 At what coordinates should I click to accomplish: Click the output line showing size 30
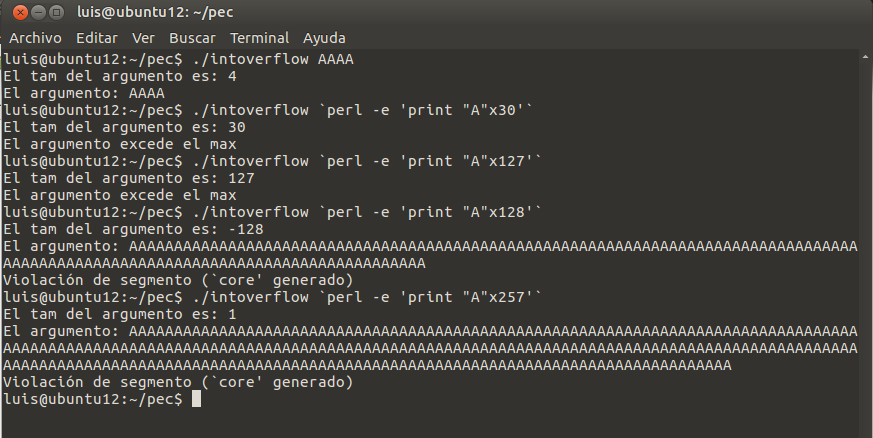point(125,127)
